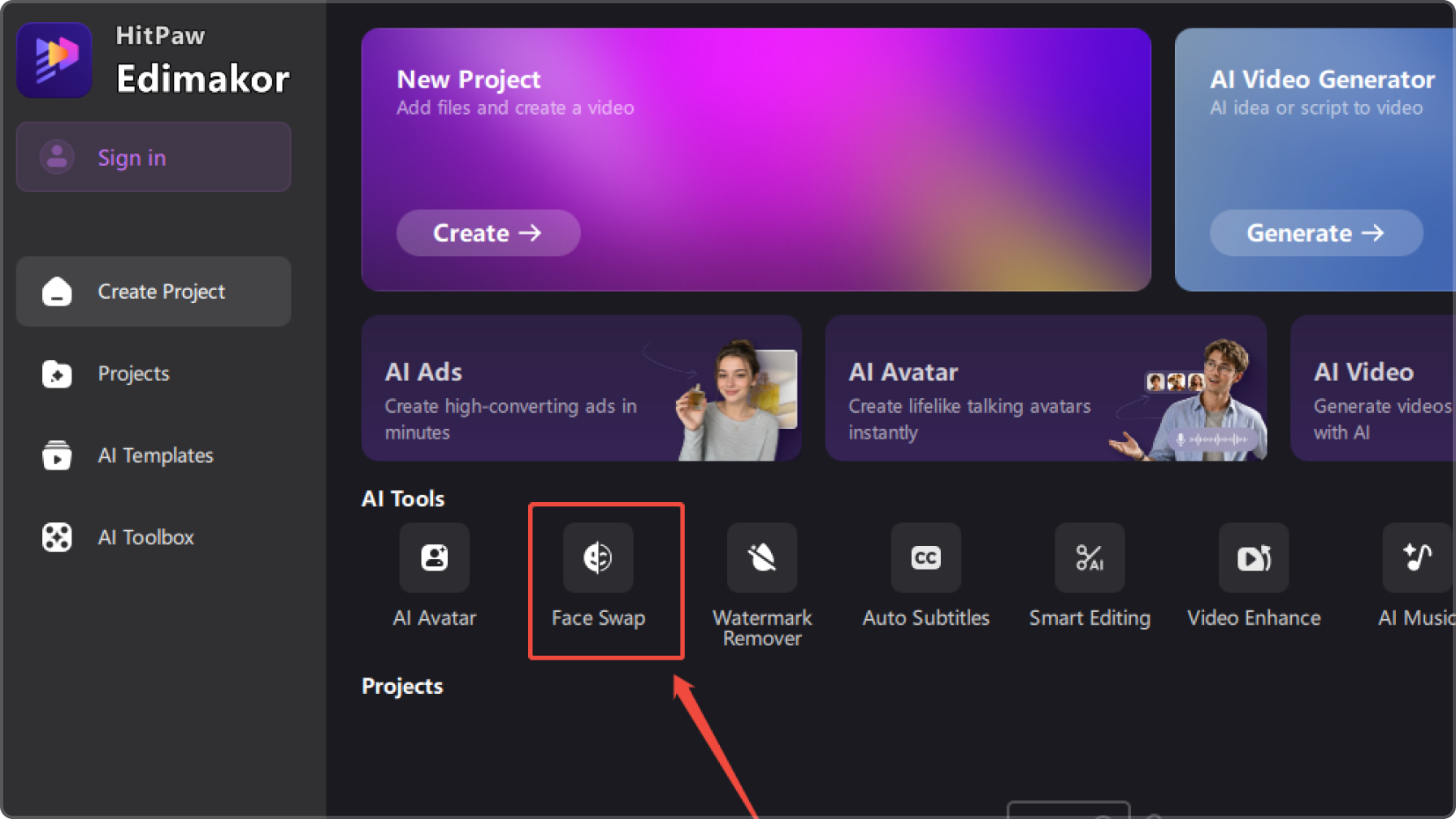The height and width of the screenshot is (819, 1456).
Task: Click the Auto Subtitles label
Action: [x=925, y=617]
